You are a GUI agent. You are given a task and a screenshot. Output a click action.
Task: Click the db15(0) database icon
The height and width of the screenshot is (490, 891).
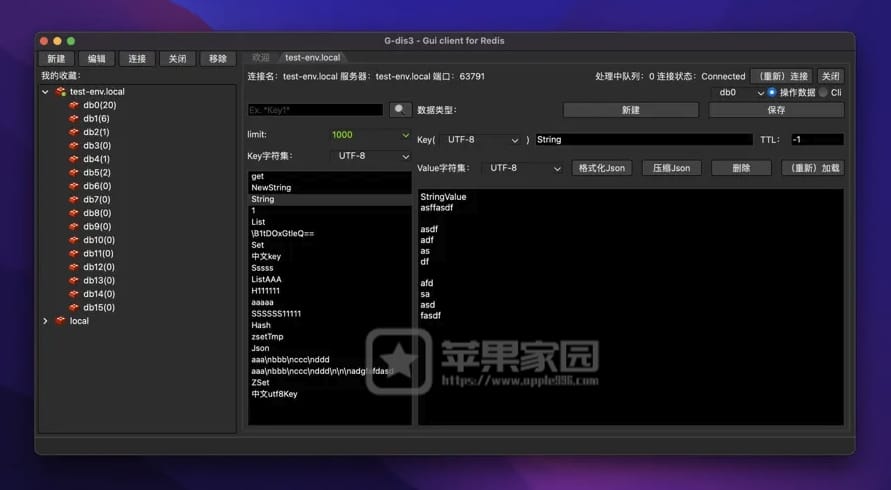73,308
